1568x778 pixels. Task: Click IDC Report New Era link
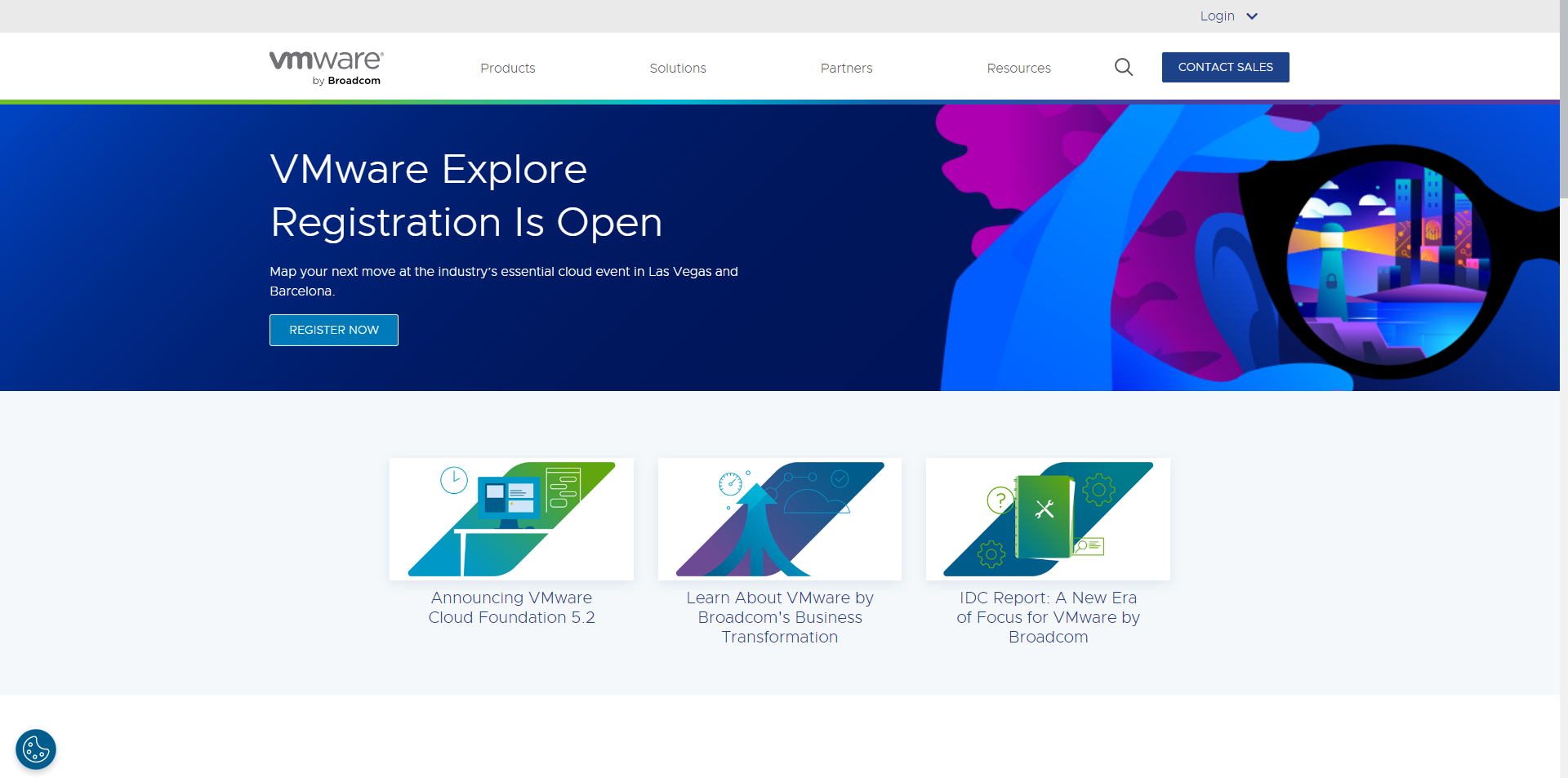click(1048, 618)
